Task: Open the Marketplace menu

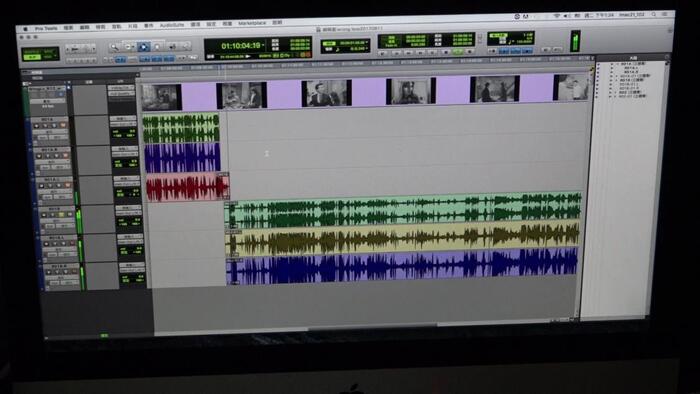Action: pyautogui.click(x=252, y=23)
